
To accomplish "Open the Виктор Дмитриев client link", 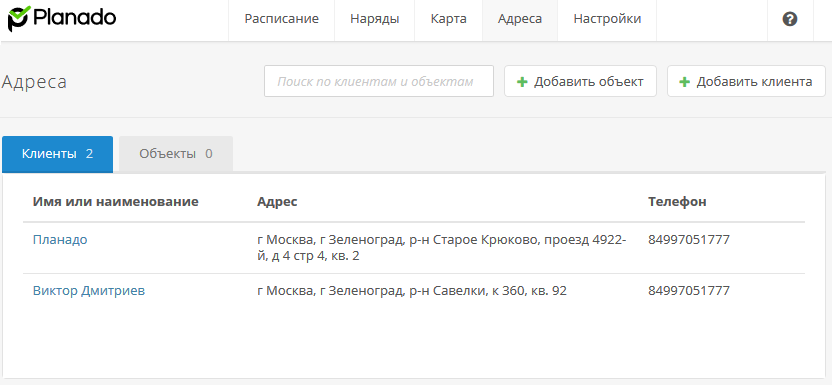I will (89, 291).
